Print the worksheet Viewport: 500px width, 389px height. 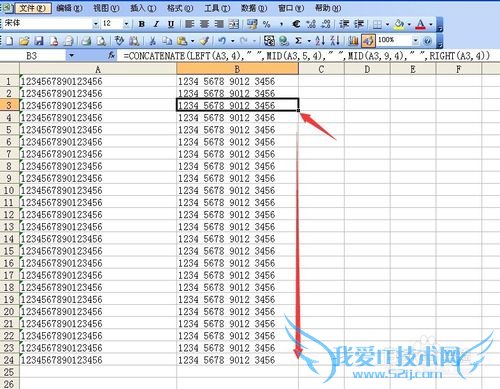pyautogui.click(x=86, y=41)
